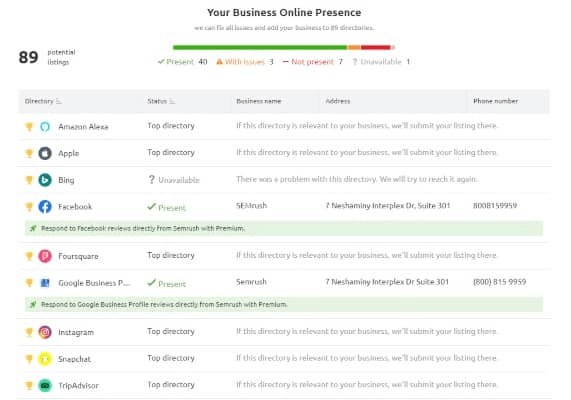Viewport: 571px width, 400px height.
Task: Click the Foursquare logo icon
Action: point(45,256)
